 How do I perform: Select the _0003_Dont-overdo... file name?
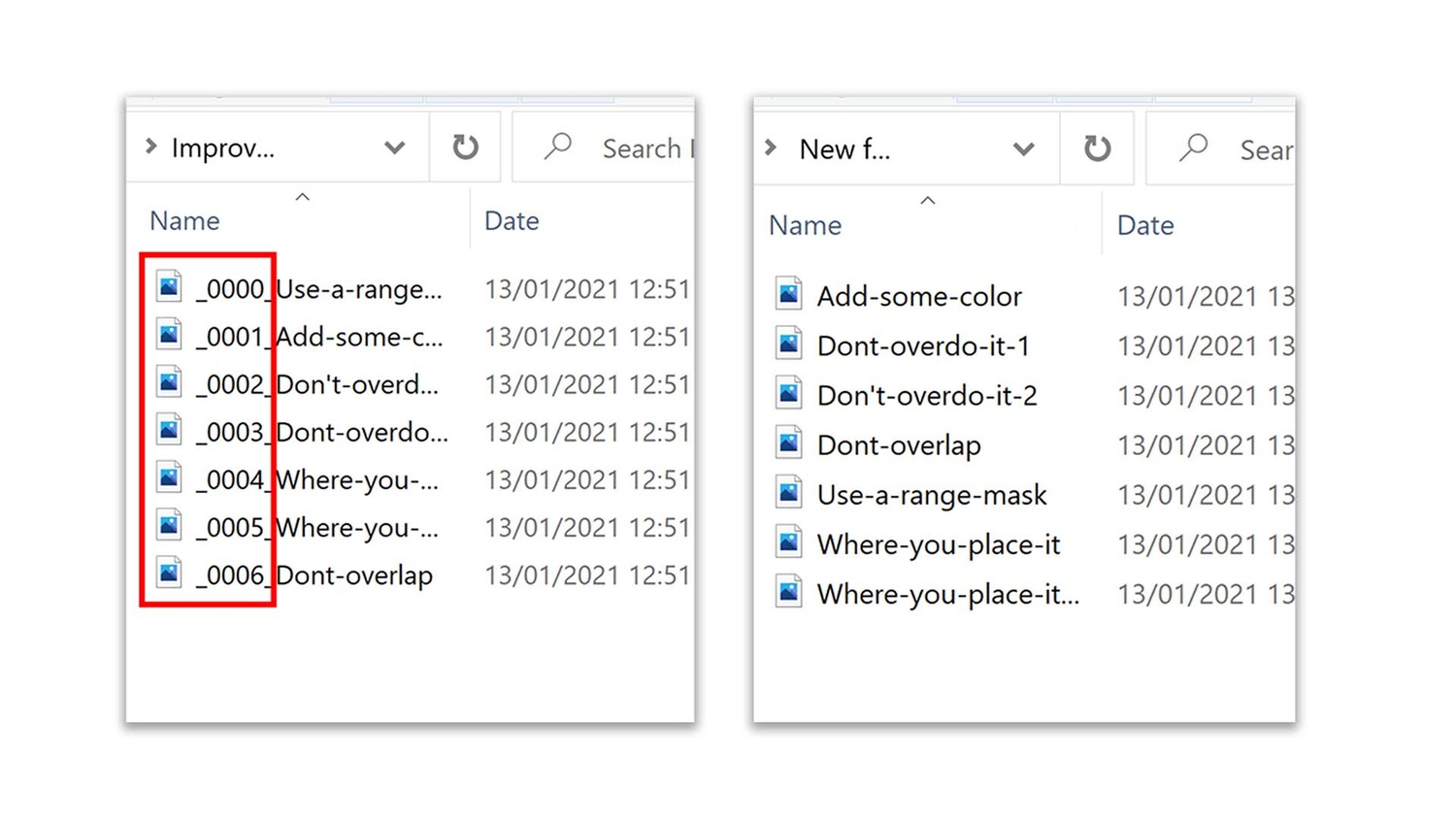(322, 432)
